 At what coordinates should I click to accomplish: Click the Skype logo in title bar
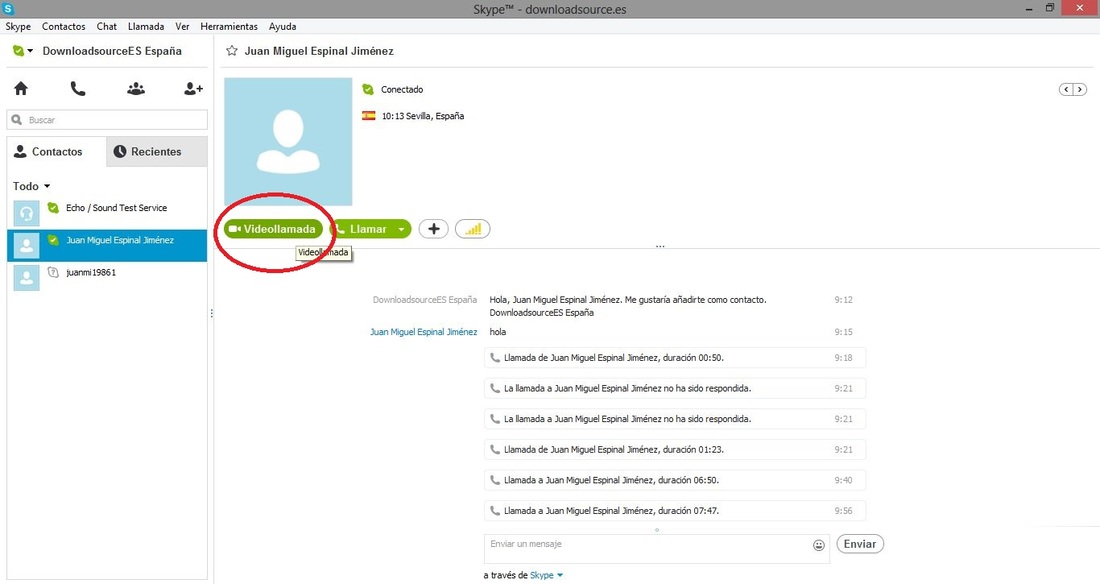8,8
